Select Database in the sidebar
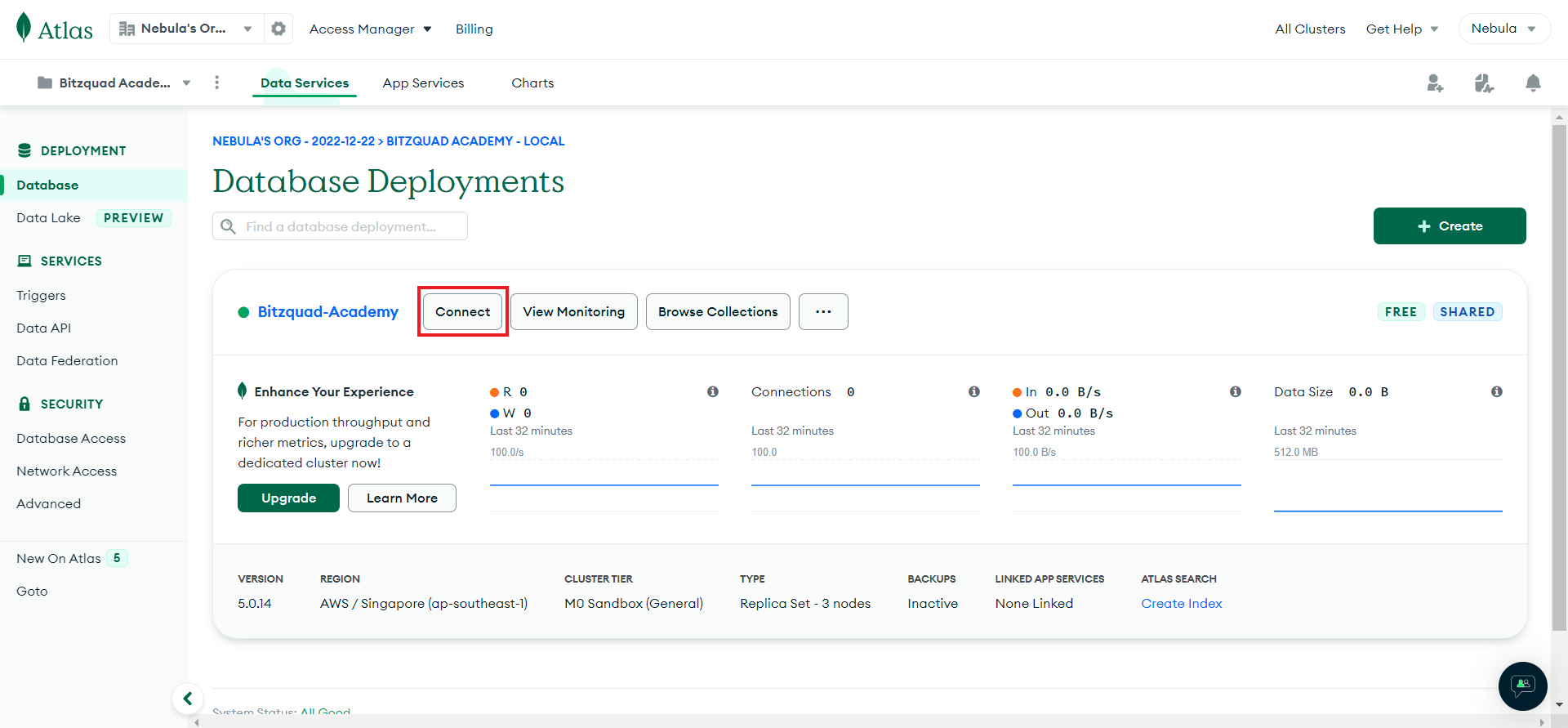The width and height of the screenshot is (1568, 728). [x=94, y=185]
